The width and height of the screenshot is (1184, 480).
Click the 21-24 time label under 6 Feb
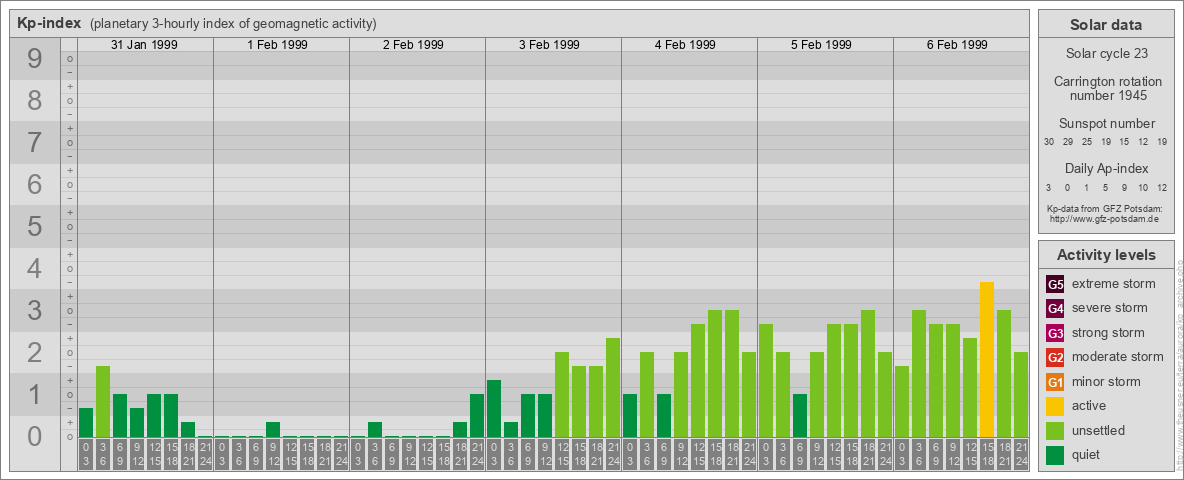pyautogui.click(x=1020, y=453)
